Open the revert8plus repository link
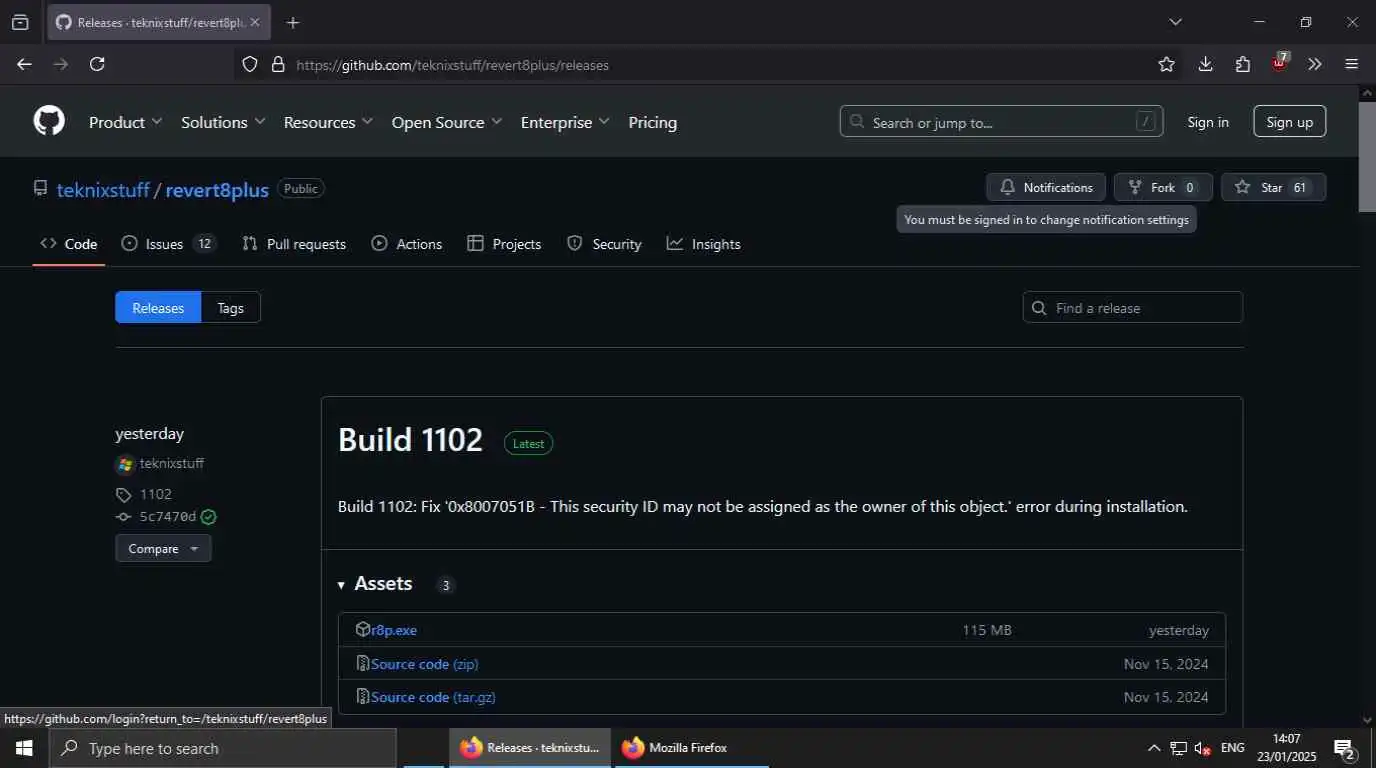Screen dimensions: 1376x768 click(x=217, y=189)
